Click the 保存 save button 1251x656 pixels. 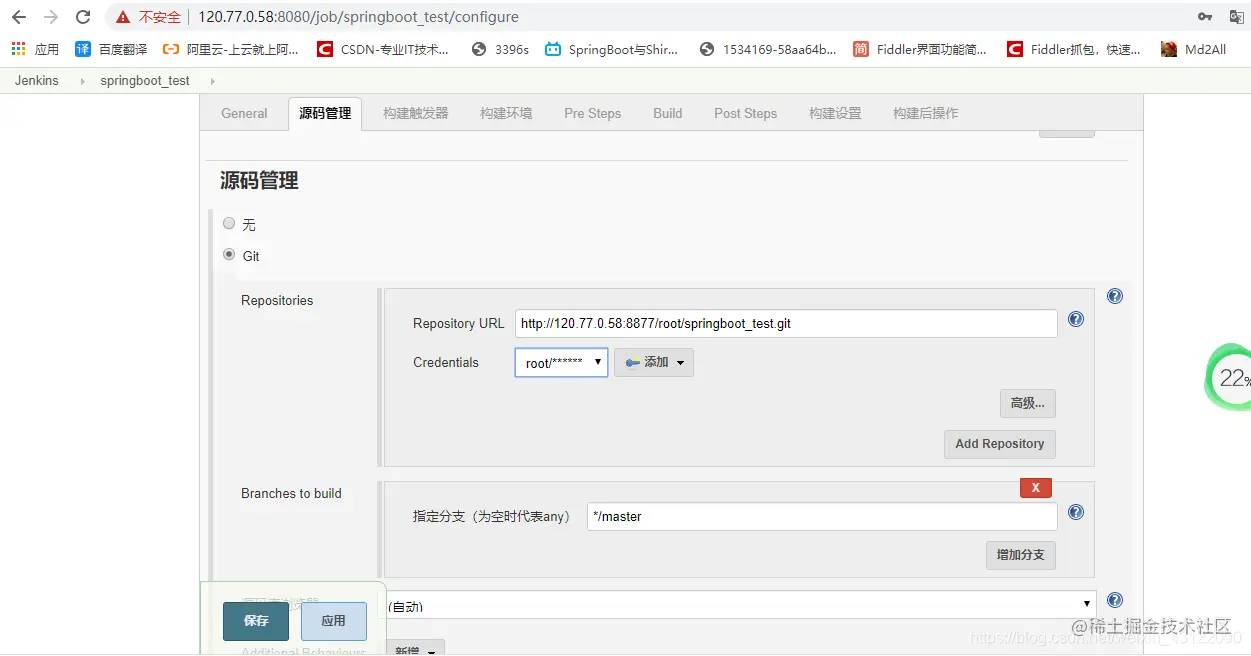(256, 621)
